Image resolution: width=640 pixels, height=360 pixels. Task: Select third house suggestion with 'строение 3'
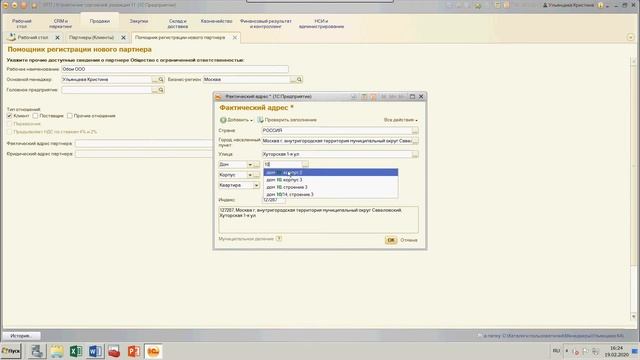tap(331, 187)
